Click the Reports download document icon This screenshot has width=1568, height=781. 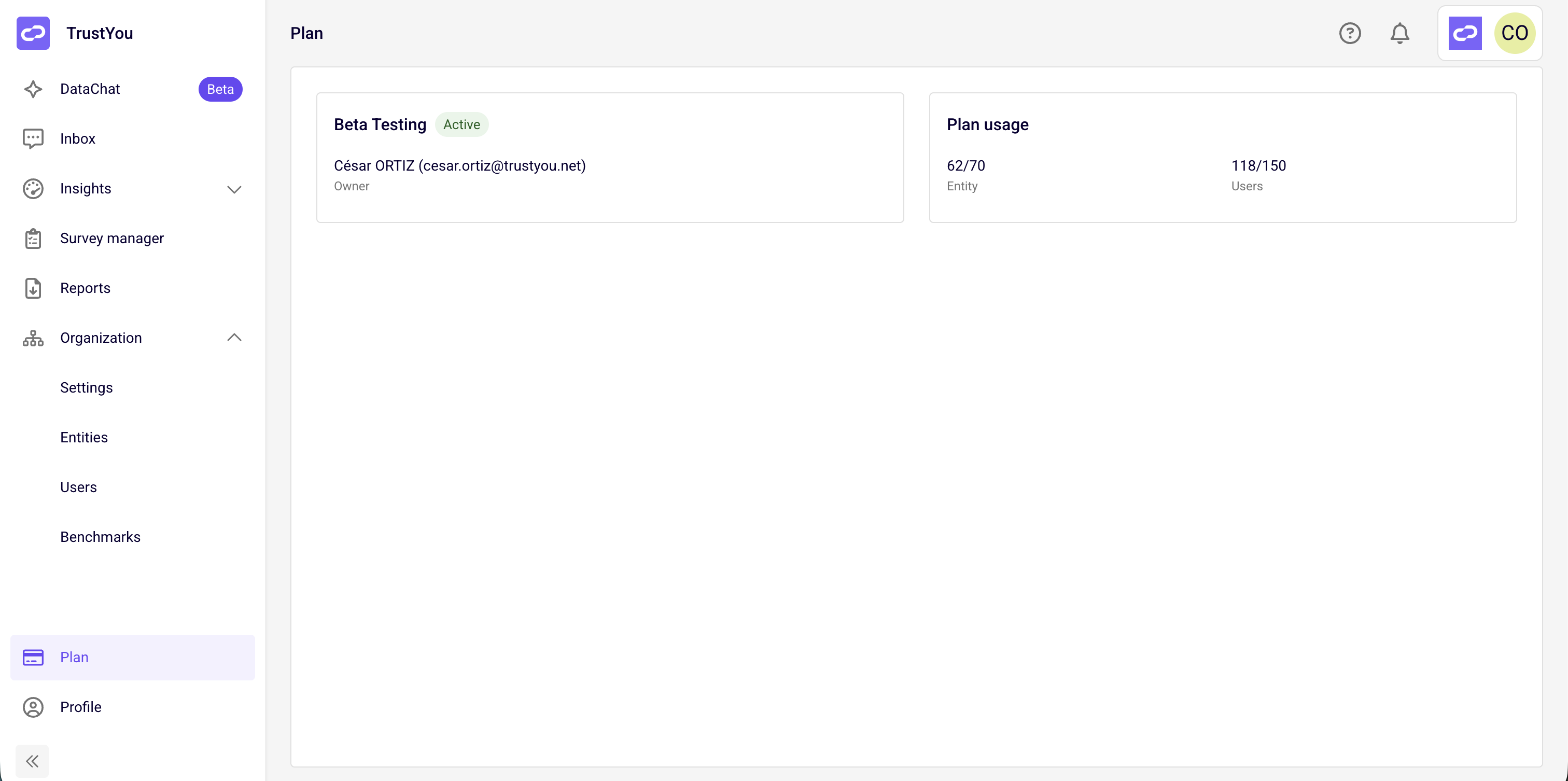coord(33,288)
